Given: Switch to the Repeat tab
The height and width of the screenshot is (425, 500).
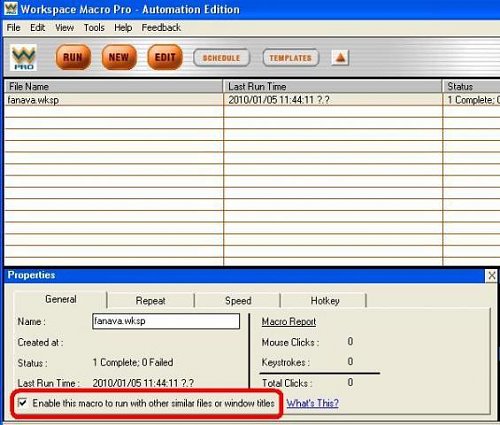Looking at the screenshot, I should [151, 301].
